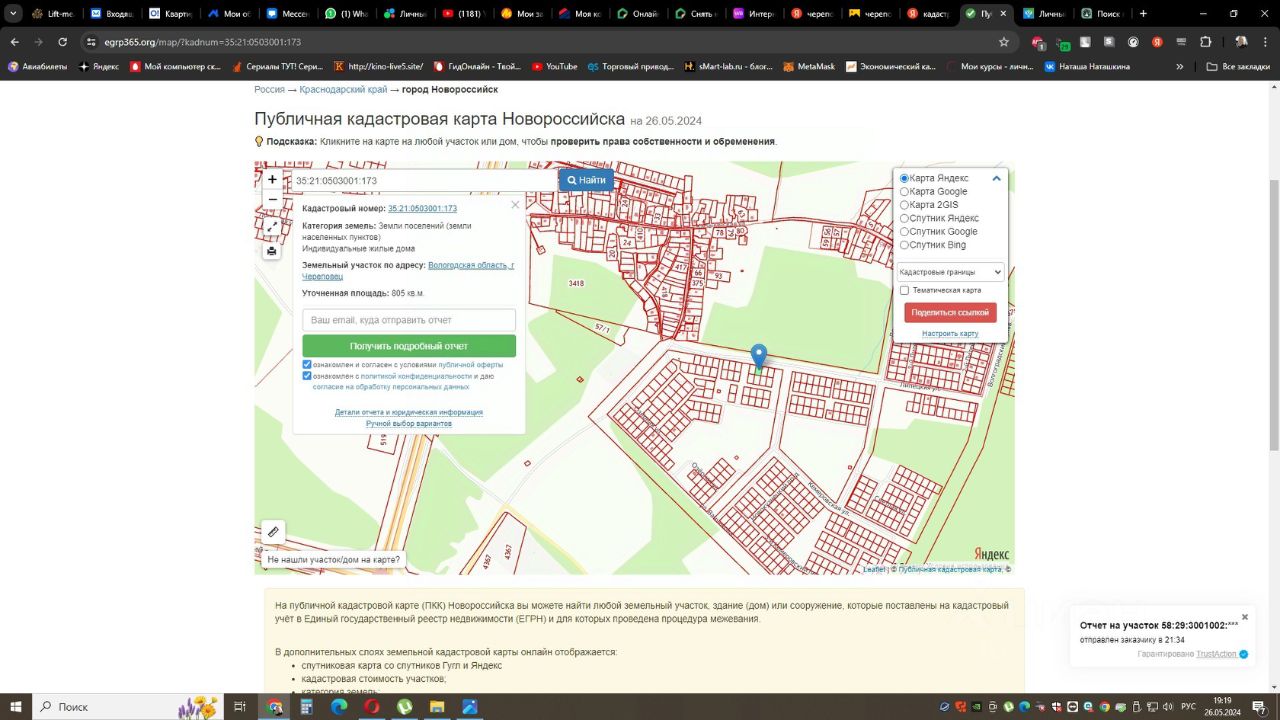This screenshot has width=1280, height=720.
Task: Uncheck privacy policy consent checkbox
Action: [307, 376]
